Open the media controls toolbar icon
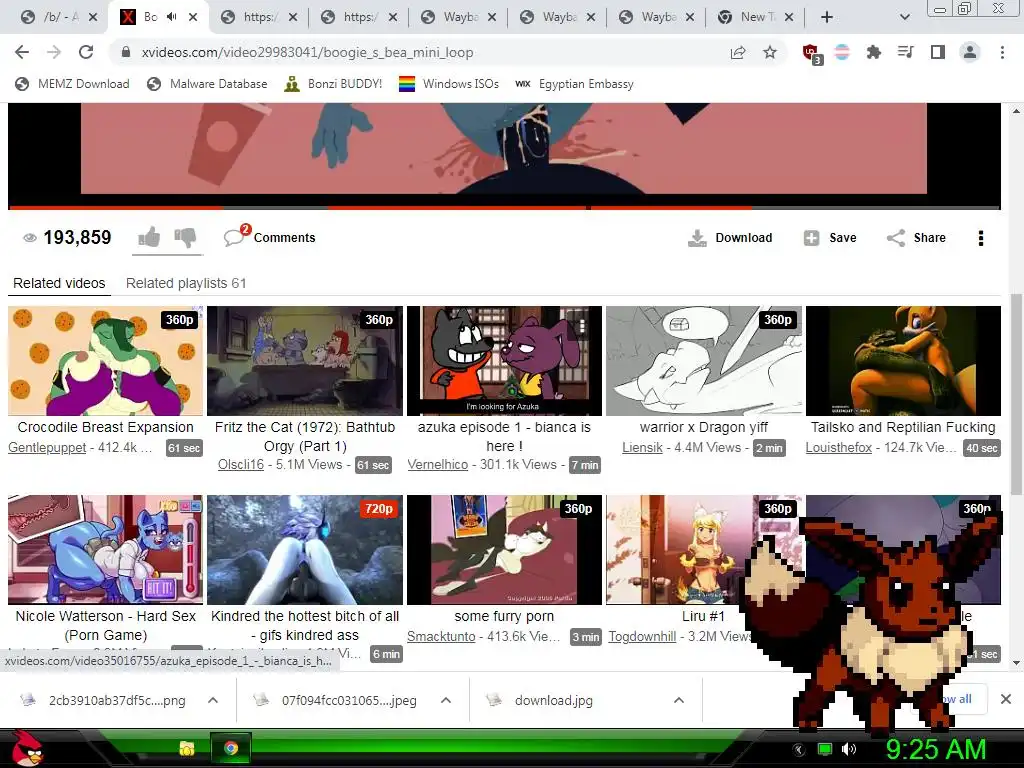Screen dimensions: 1024x768 click(905, 52)
